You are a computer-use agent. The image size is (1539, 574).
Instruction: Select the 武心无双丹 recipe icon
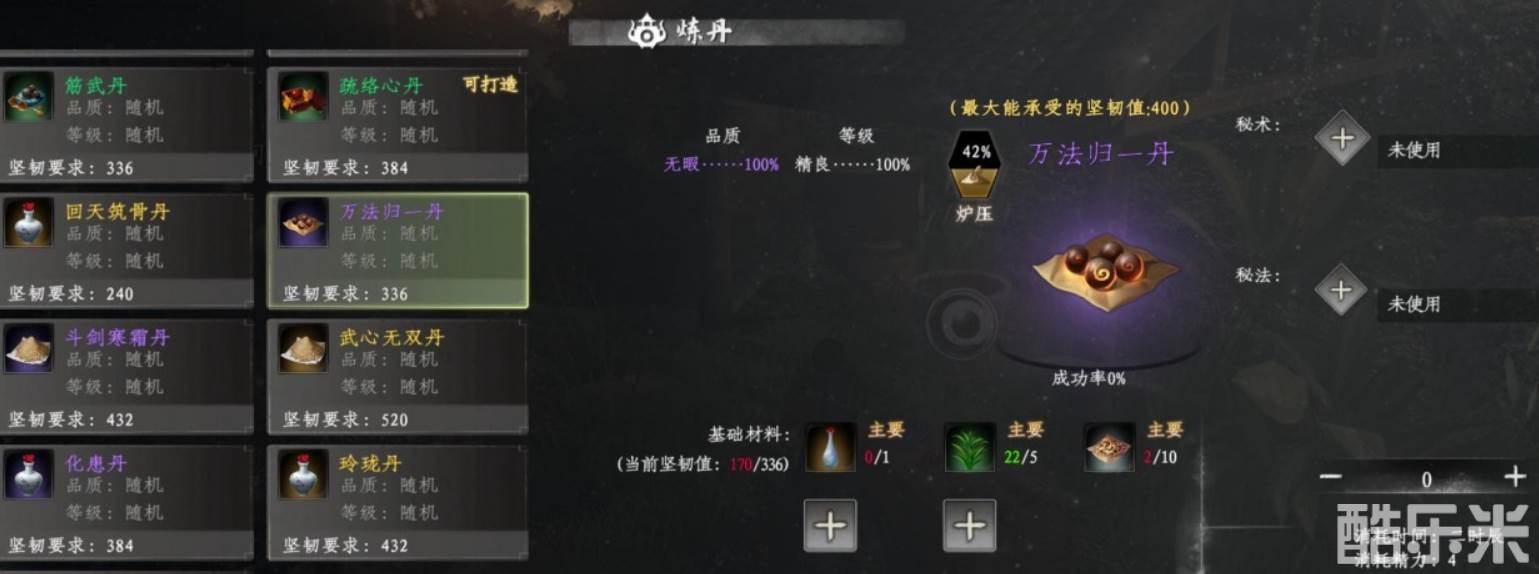(x=303, y=348)
